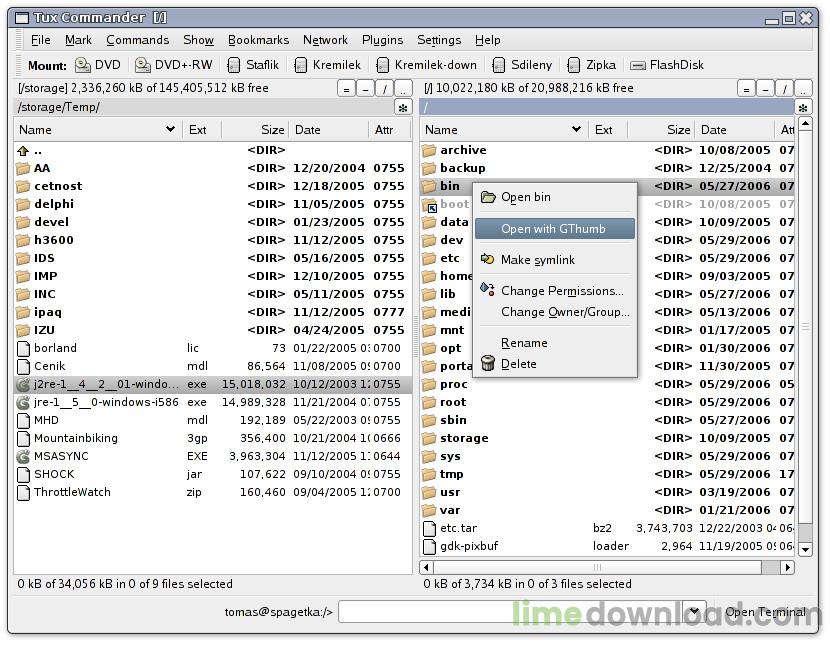Open the Staflik mount point
The width and height of the screenshot is (830, 645).
(x=254, y=65)
